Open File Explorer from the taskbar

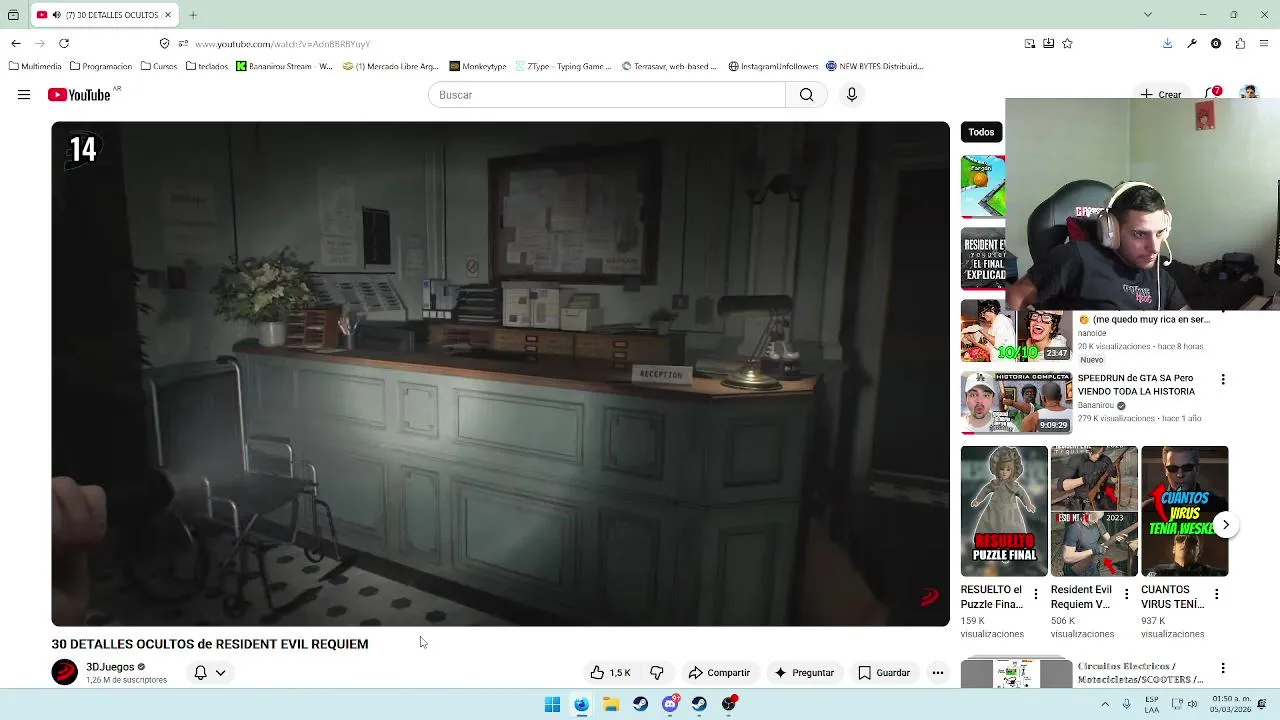tap(611, 704)
